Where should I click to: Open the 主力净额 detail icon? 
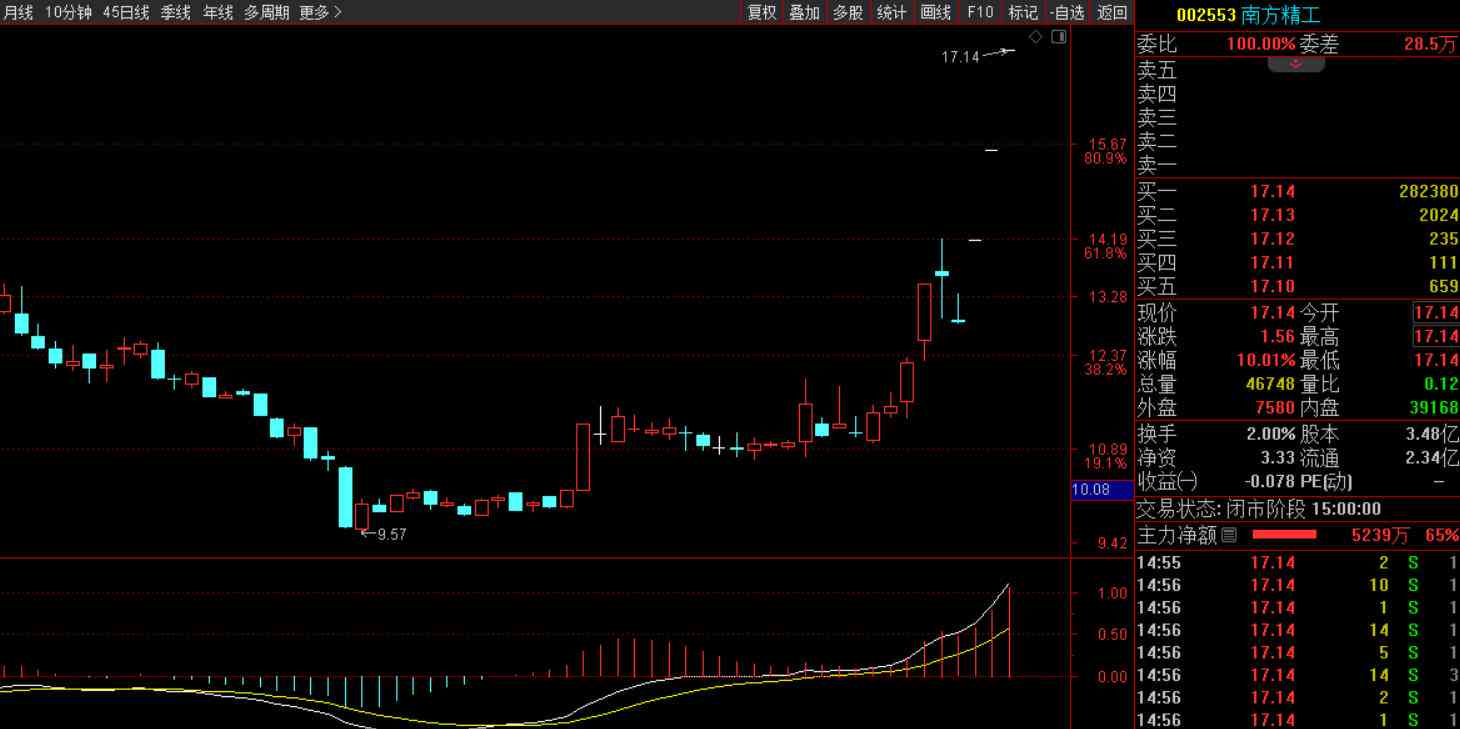(1229, 535)
